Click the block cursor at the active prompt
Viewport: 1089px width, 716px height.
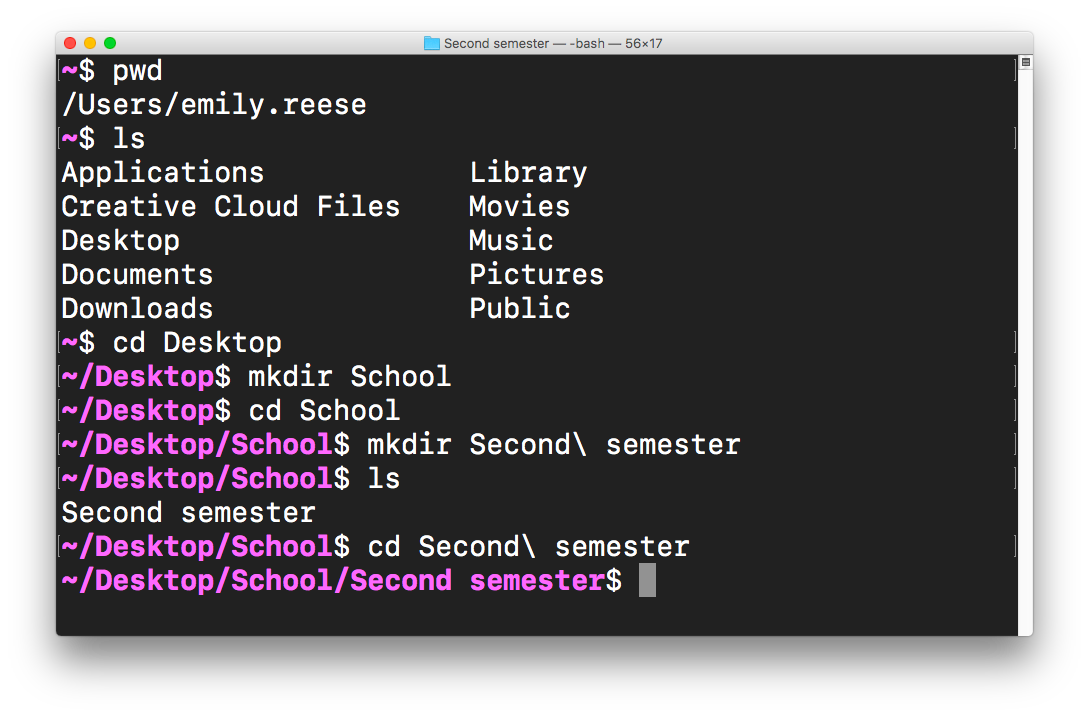(x=645, y=580)
